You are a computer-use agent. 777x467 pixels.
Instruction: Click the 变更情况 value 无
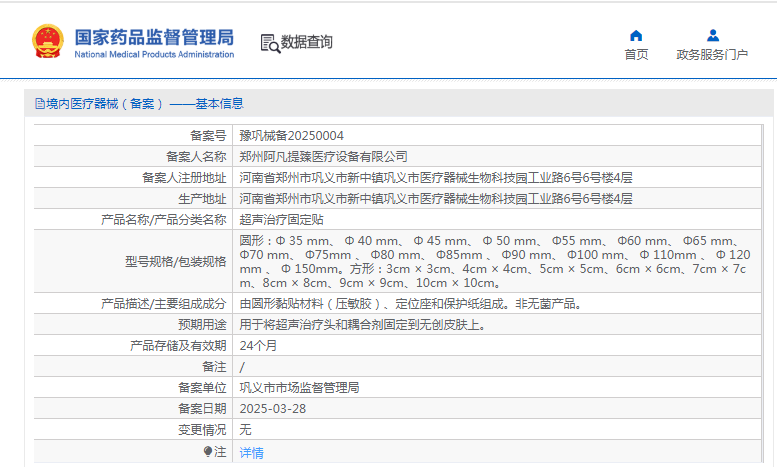245,430
